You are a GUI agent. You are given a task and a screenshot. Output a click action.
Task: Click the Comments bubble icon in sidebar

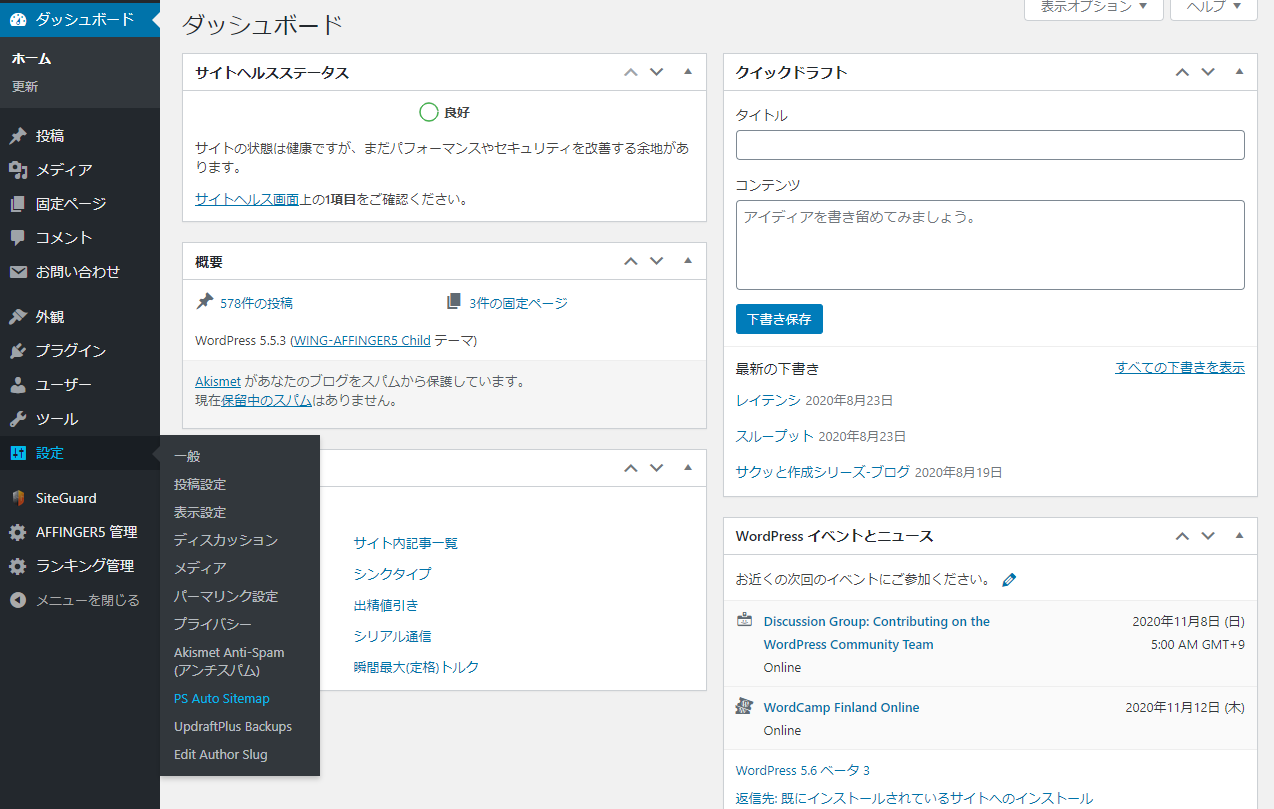[x=18, y=238]
